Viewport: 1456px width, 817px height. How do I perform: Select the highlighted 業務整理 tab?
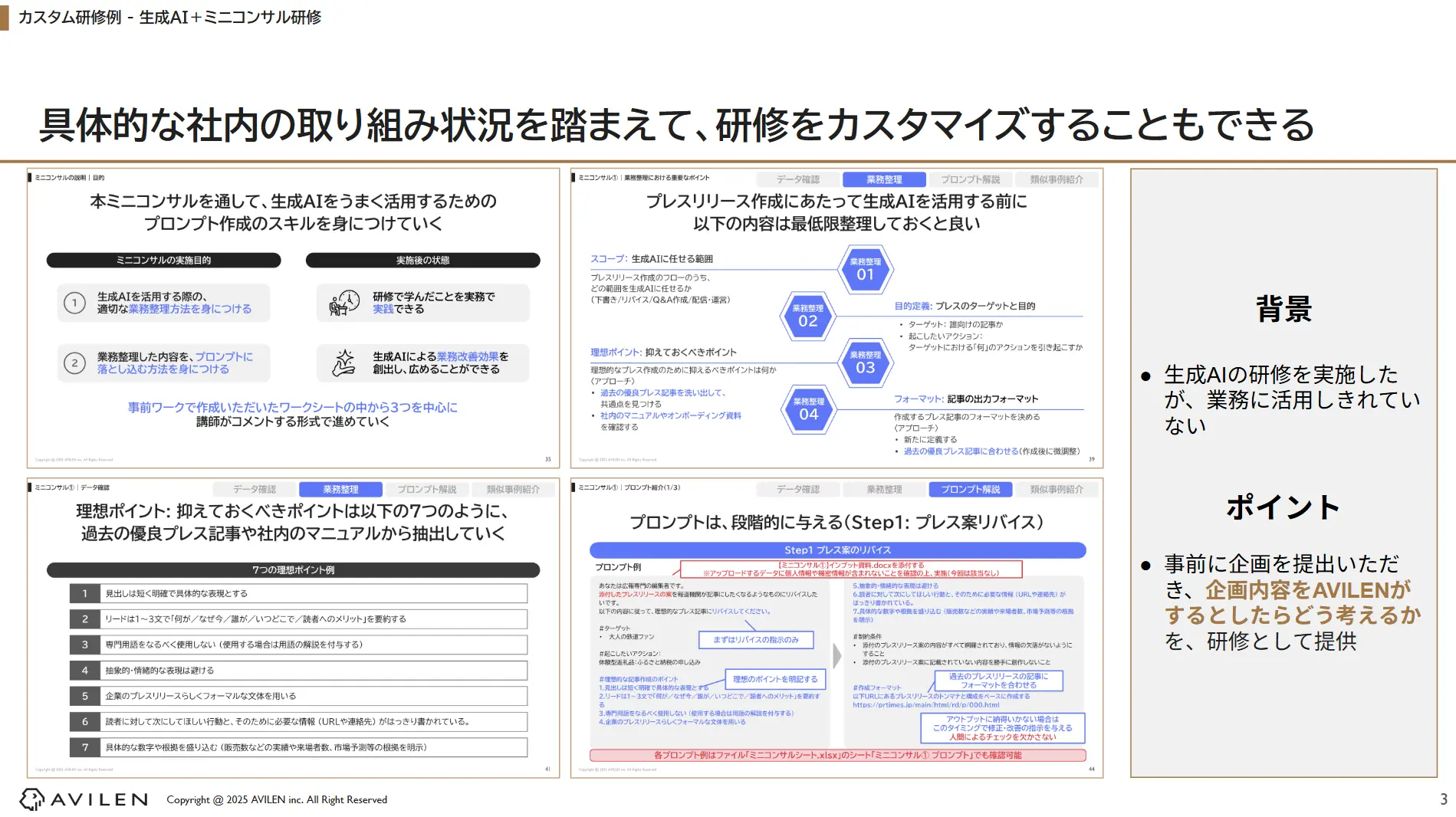885,179
